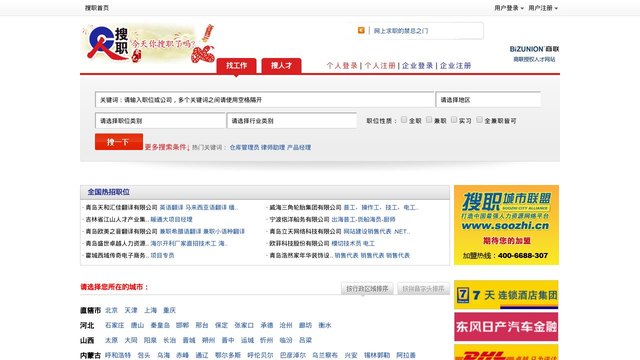Open the 用户登录 dropdown menu
The width and height of the screenshot is (640, 360).
tap(509, 8)
